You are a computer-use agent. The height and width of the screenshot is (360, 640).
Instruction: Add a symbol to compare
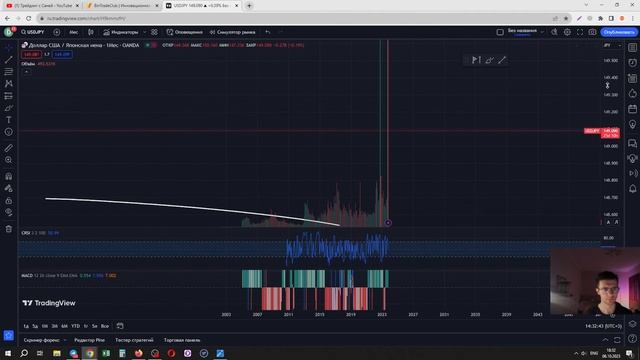56,32
